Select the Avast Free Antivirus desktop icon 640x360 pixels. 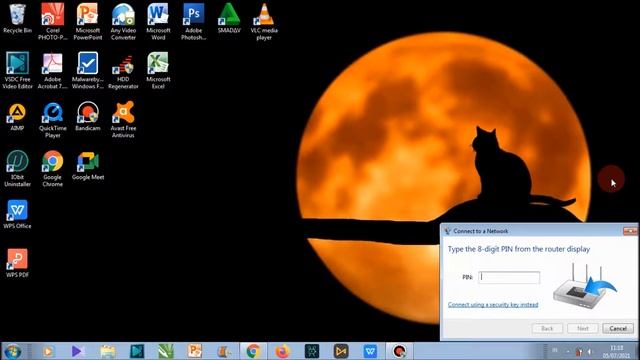click(123, 119)
